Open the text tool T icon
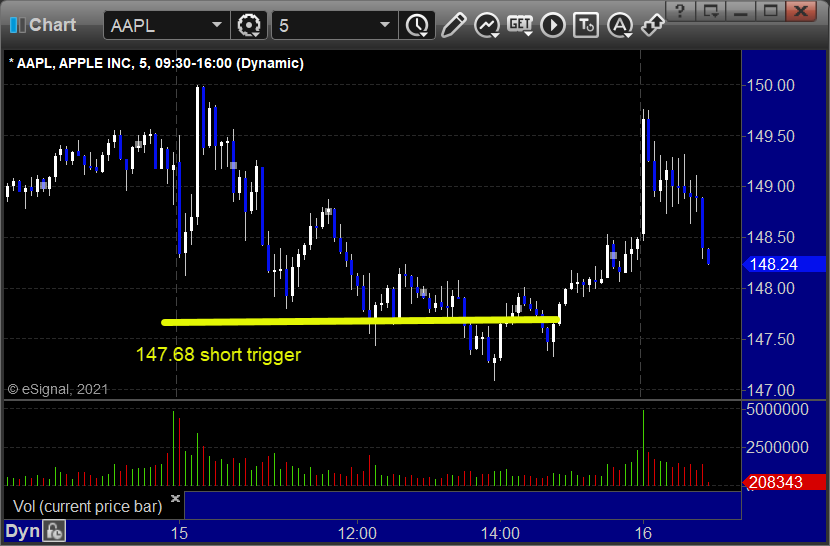The width and height of the screenshot is (830, 546). 586,25
